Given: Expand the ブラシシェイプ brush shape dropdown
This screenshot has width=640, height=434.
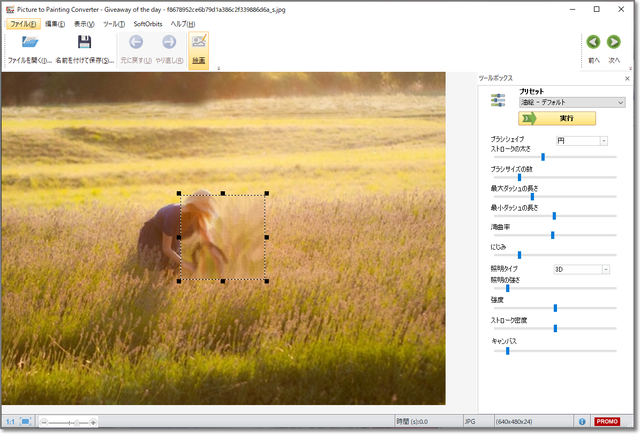Looking at the screenshot, I should coord(604,141).
